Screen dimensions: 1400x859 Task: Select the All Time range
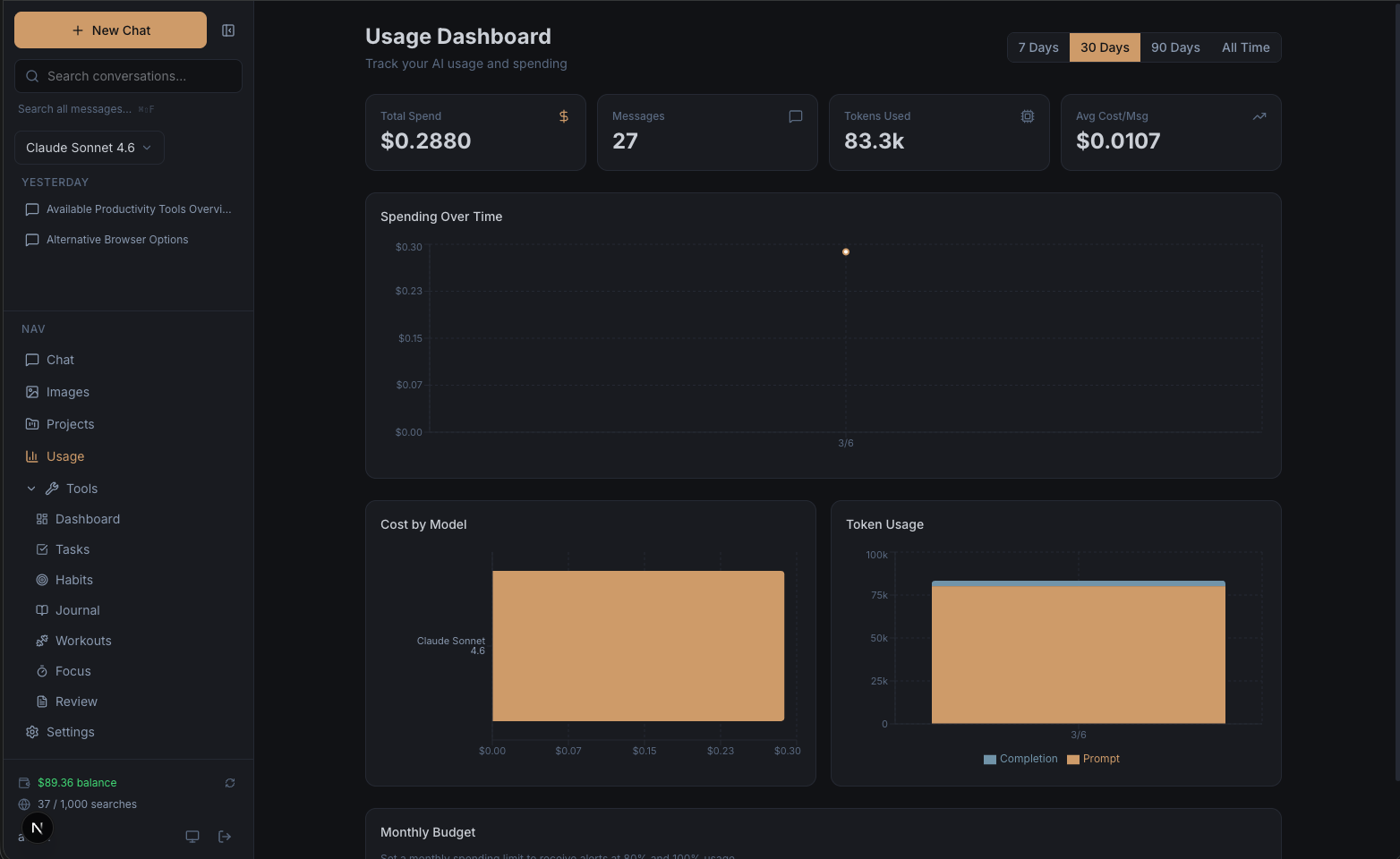tap(1246, 47)
